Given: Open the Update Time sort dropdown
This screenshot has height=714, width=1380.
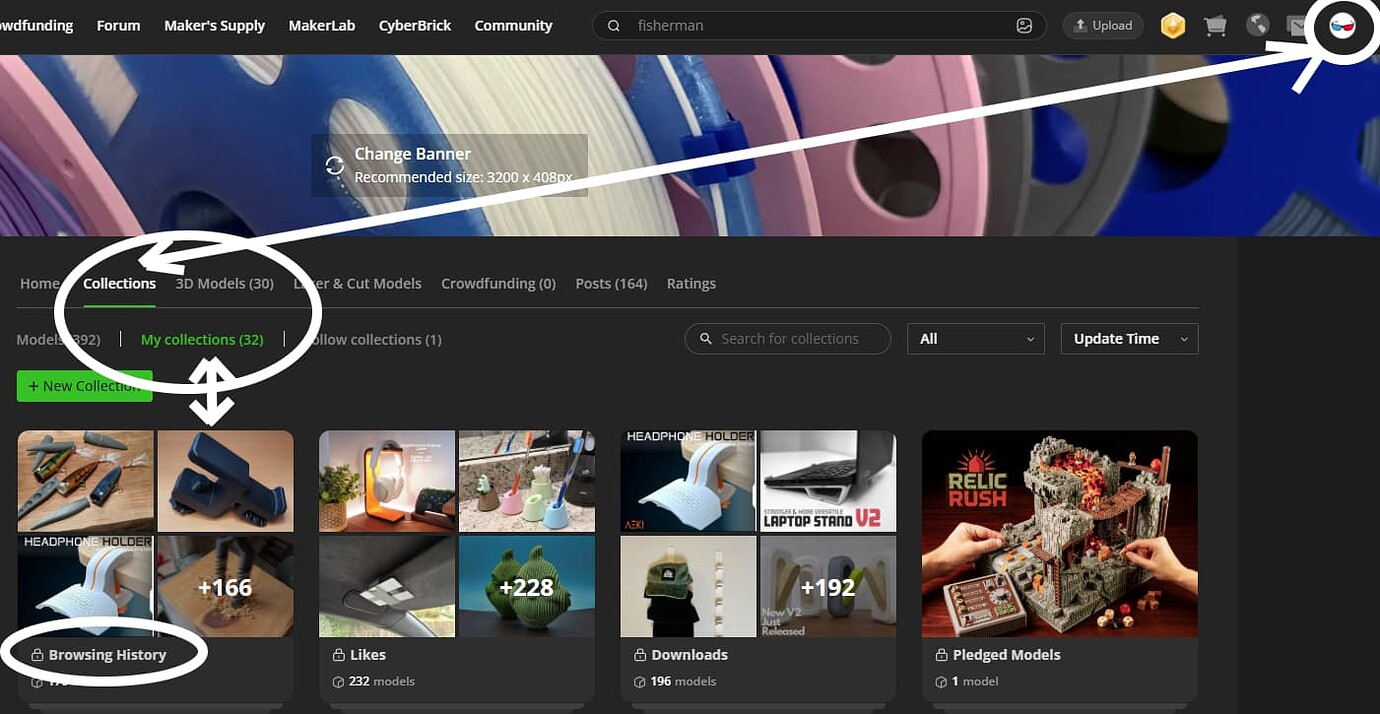Looking at the screenshot, I should [1129, 338].
